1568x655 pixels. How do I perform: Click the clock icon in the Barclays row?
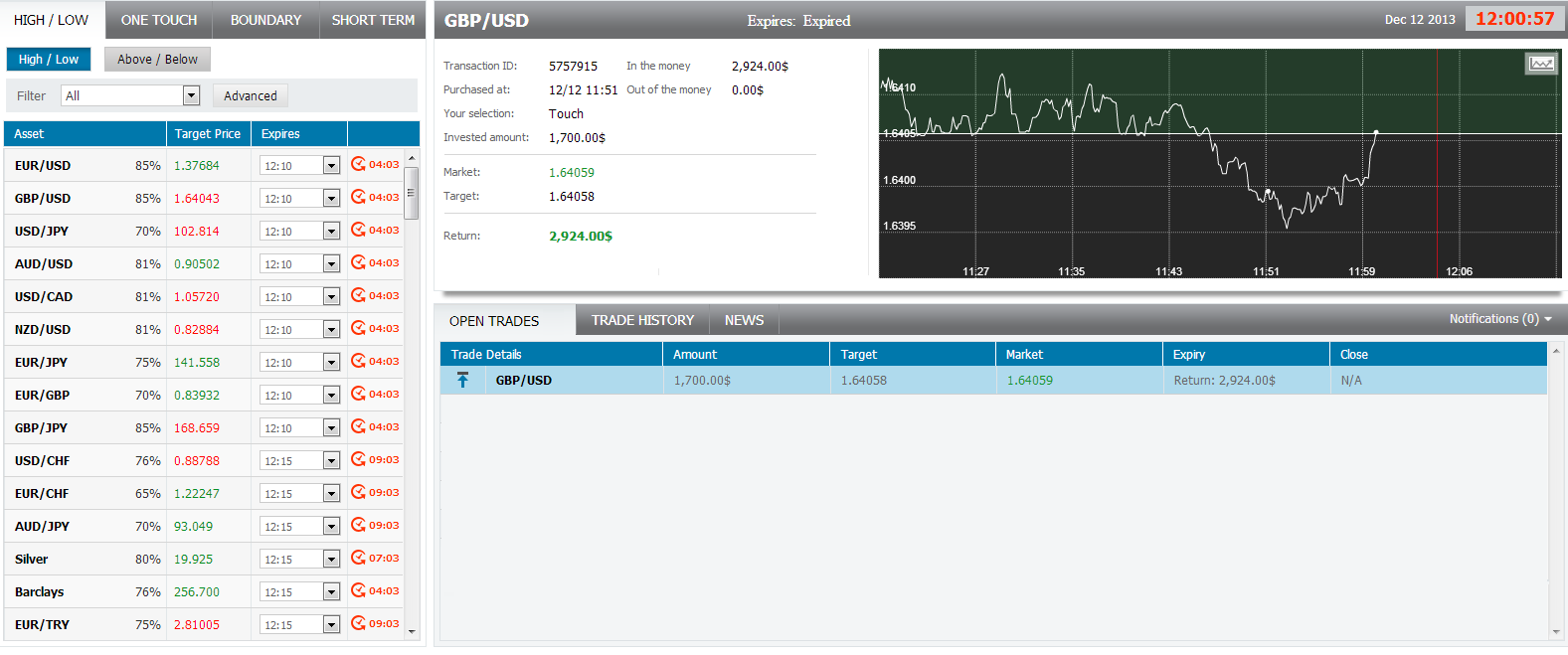(358, 590)
